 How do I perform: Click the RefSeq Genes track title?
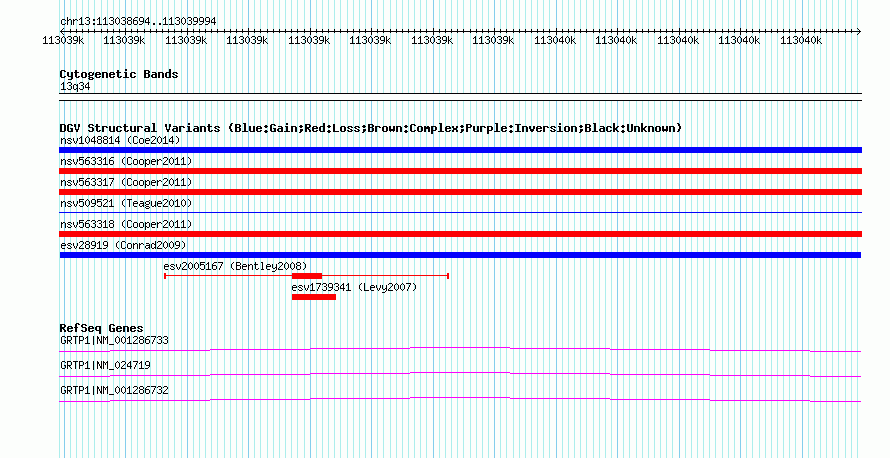click(101, 328)
